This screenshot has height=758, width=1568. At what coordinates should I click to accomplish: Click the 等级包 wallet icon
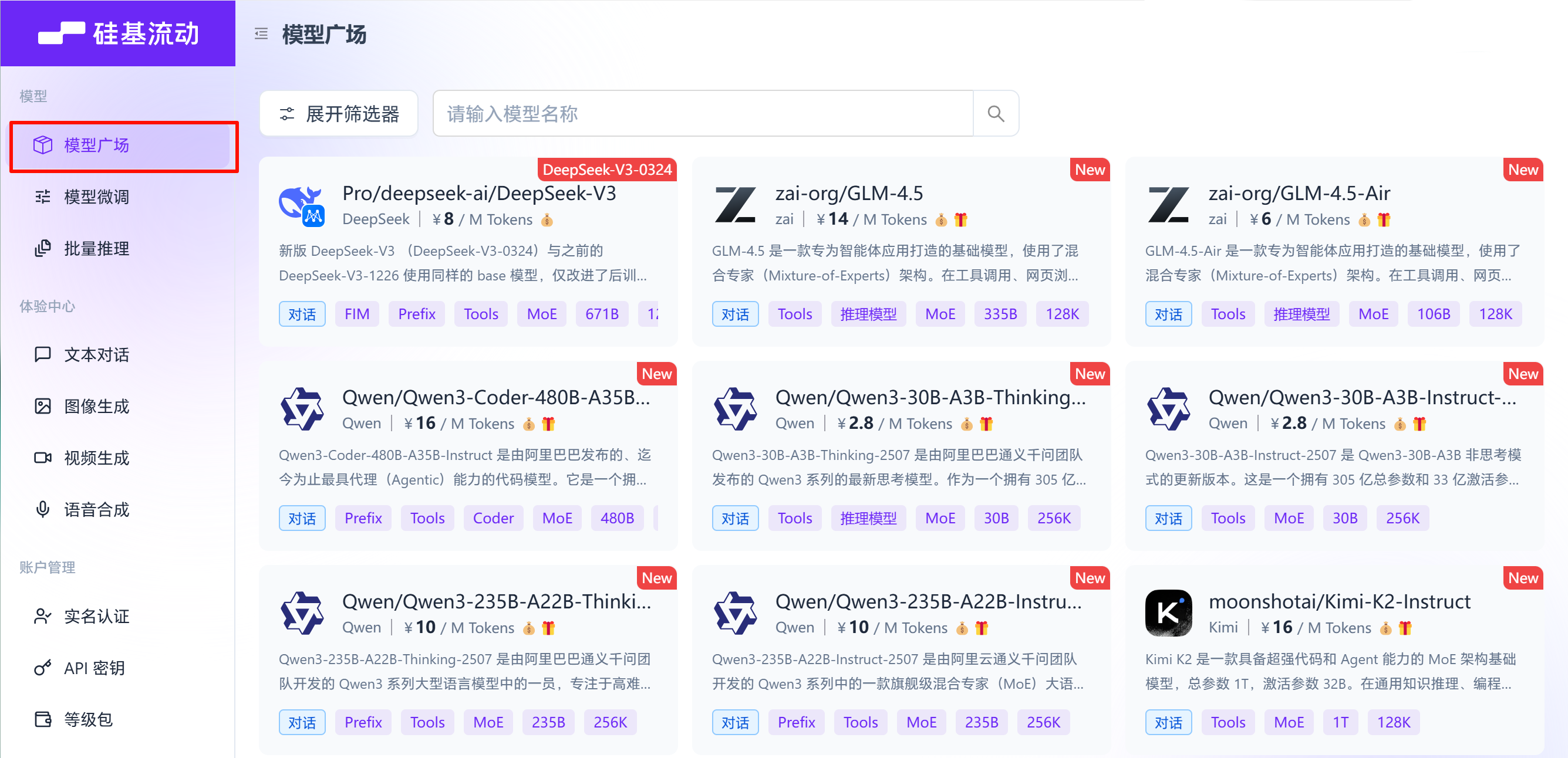(x=43, y=719)
